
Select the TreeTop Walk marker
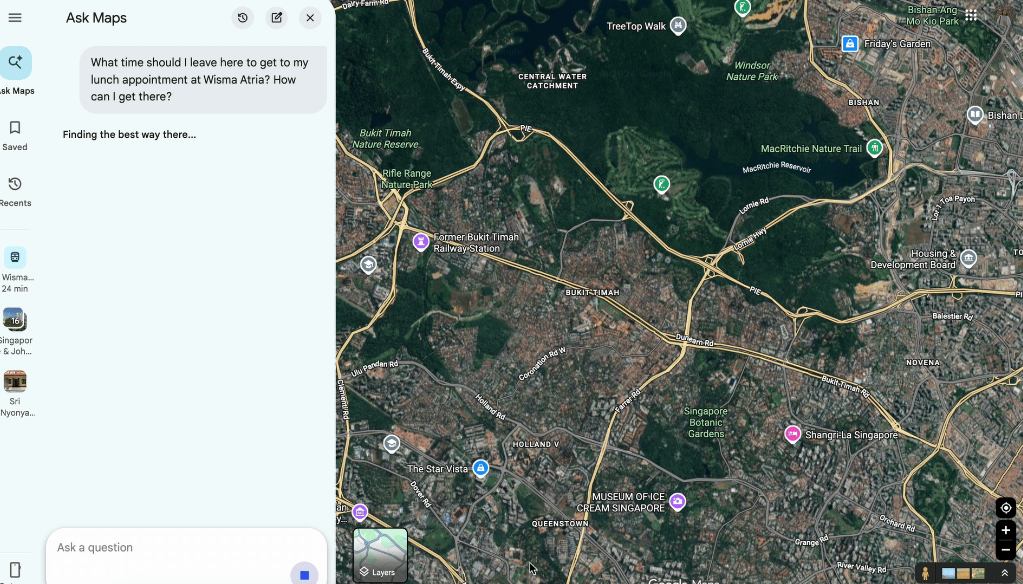pyautogui.click(x=678, y=25)
